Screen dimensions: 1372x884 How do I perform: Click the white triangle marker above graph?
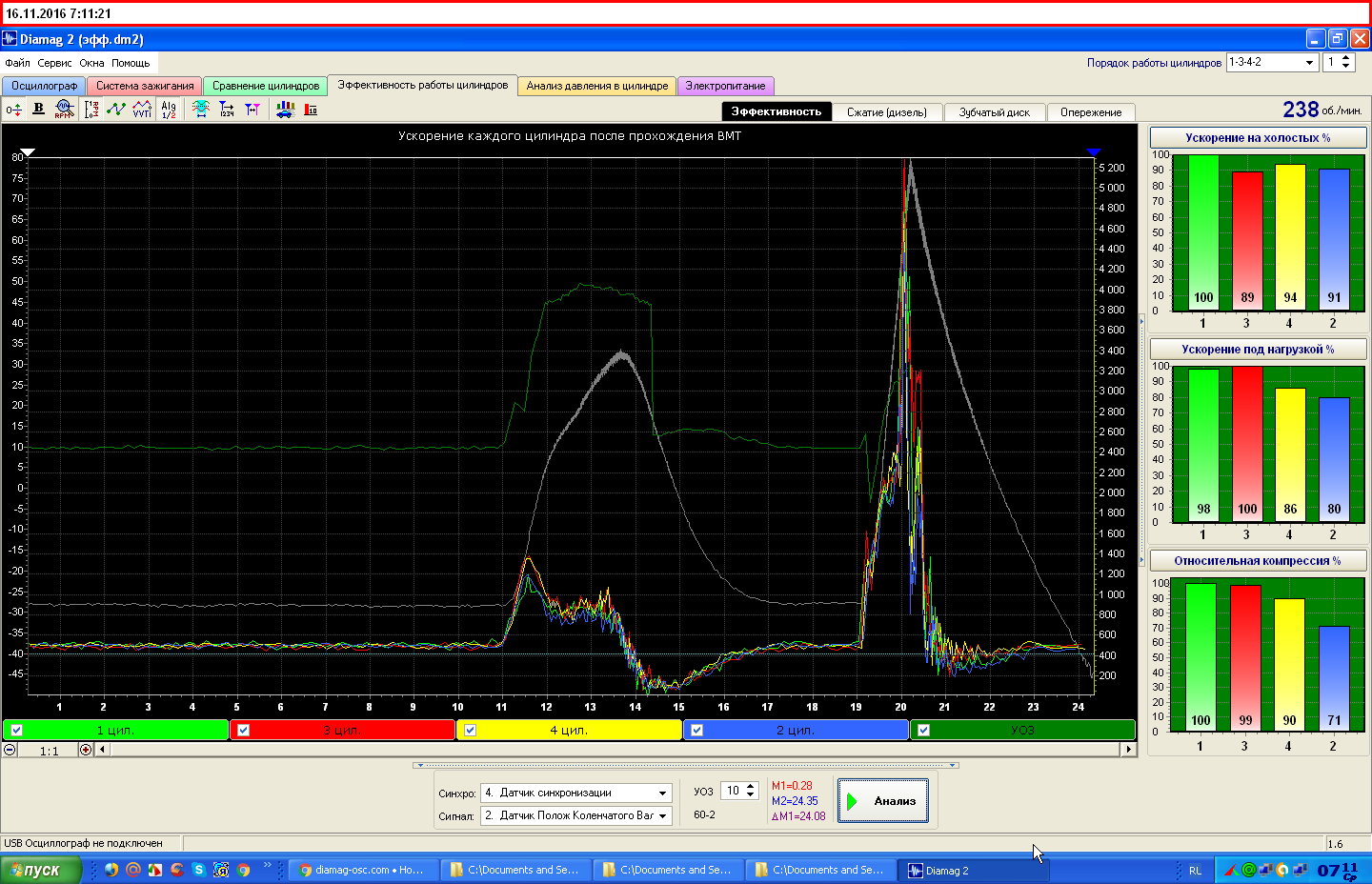coord(28,151)
